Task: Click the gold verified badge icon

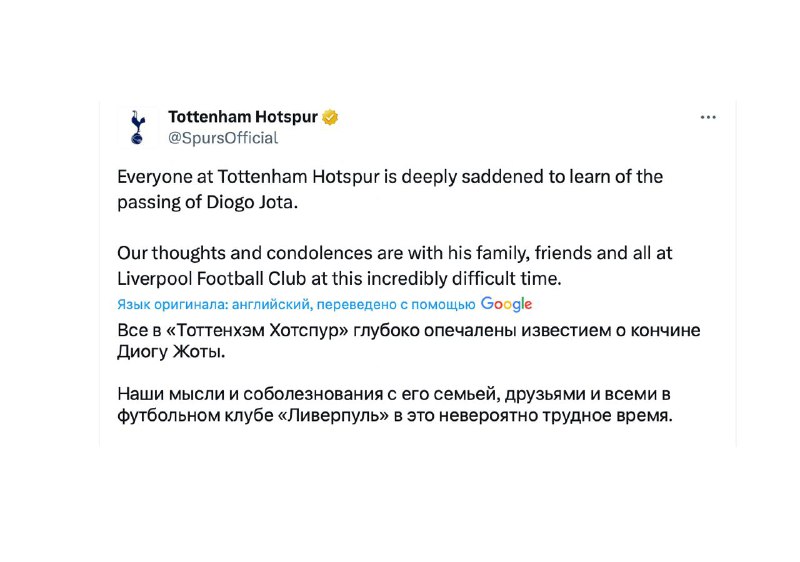Action: point(330,117)
